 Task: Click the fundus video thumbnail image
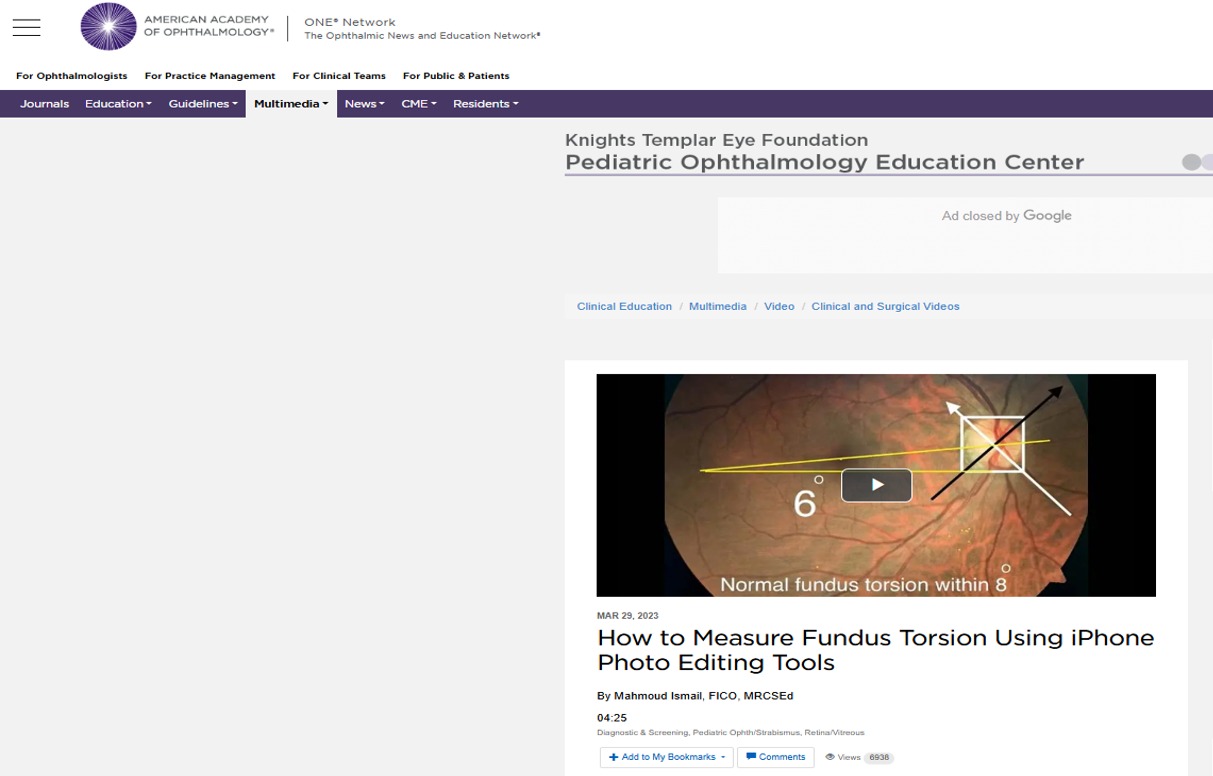point(876,485)
